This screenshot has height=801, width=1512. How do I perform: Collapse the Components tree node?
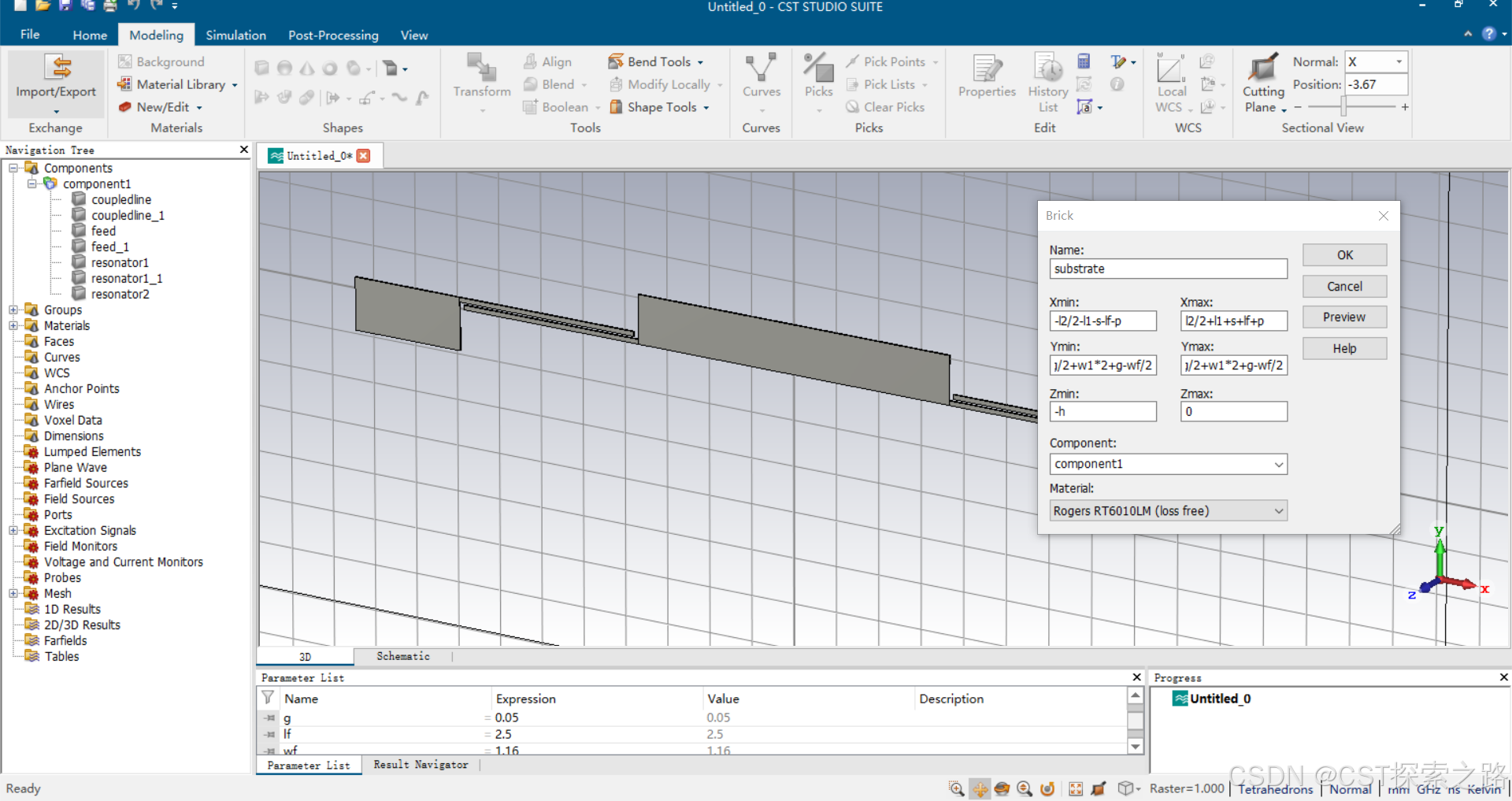pos(13,168)
